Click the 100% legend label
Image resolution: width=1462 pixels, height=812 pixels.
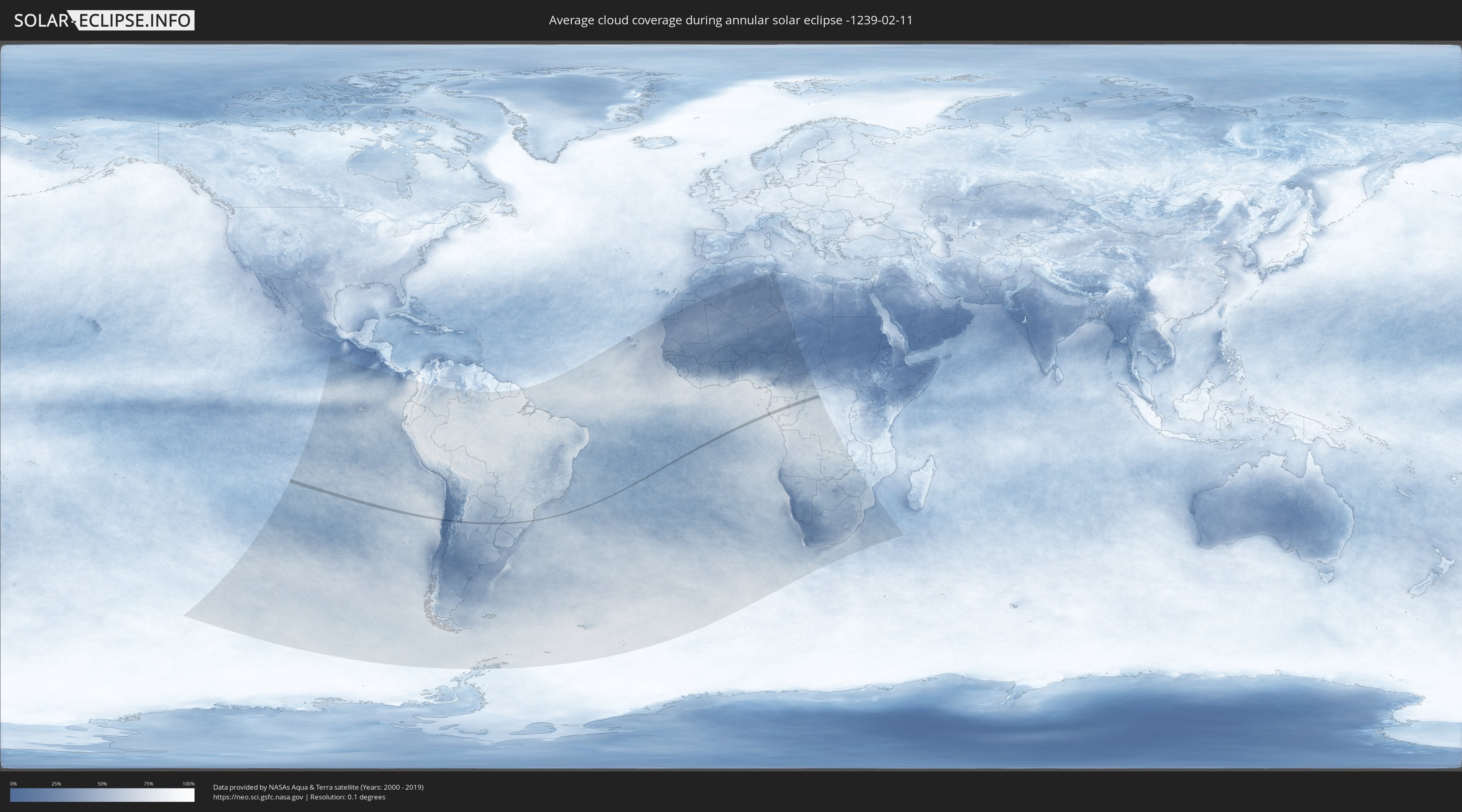[188, 784]
